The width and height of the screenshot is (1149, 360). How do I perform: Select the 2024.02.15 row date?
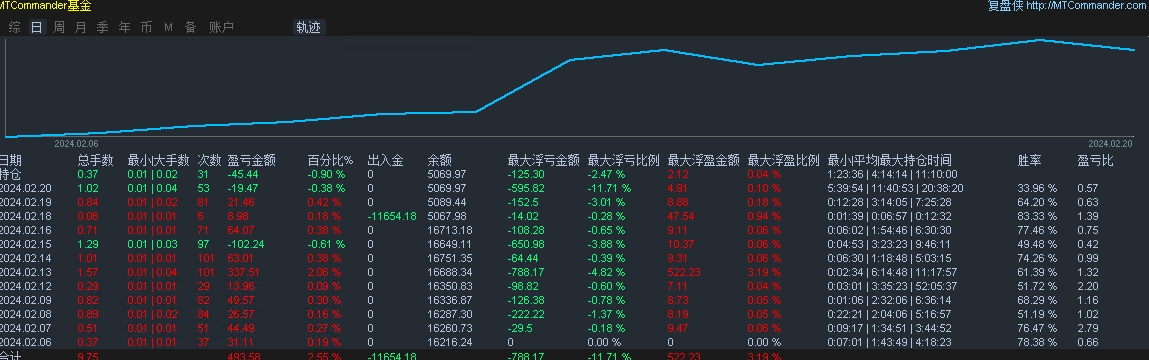click(26, 244)
